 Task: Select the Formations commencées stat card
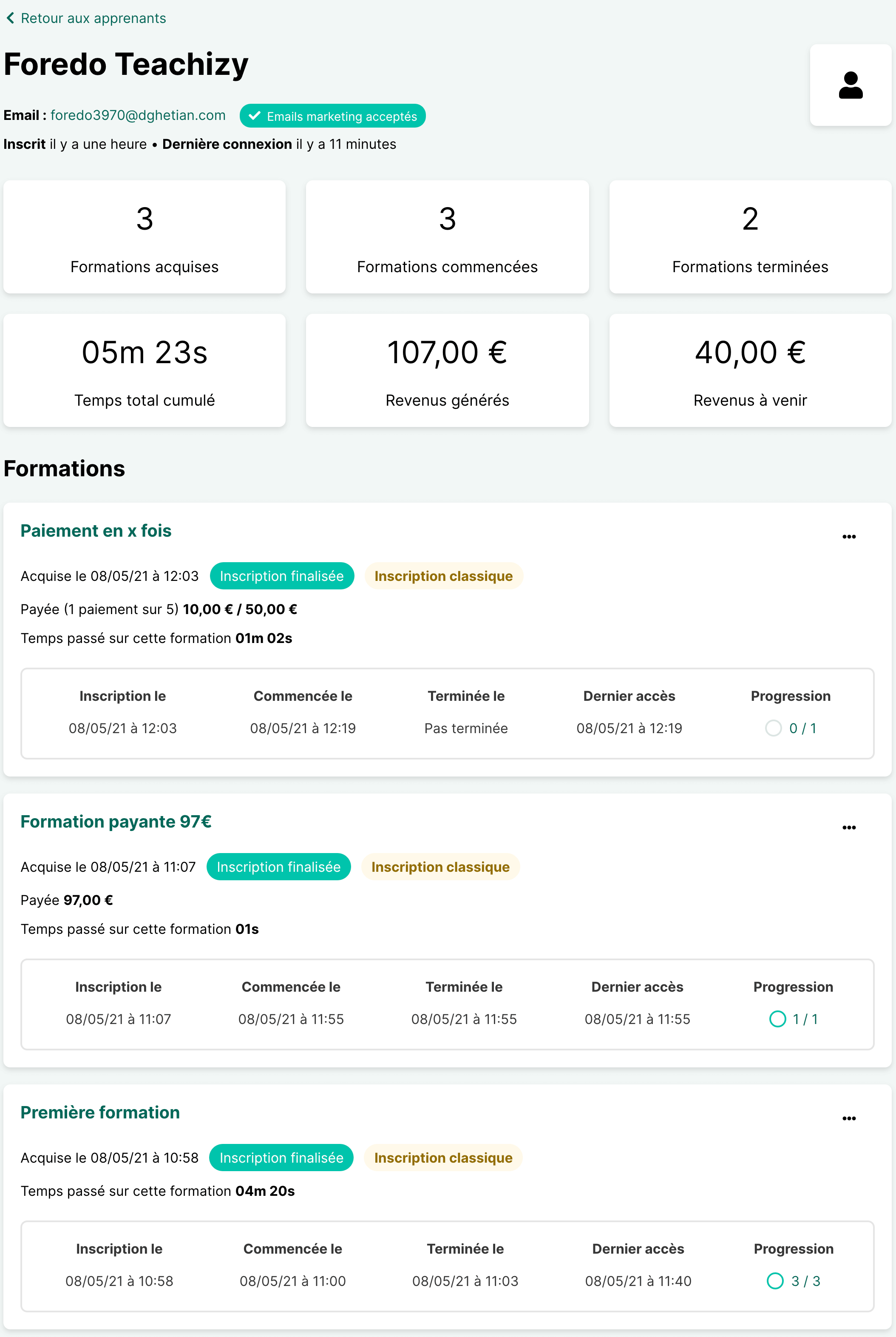coord(448,237)
